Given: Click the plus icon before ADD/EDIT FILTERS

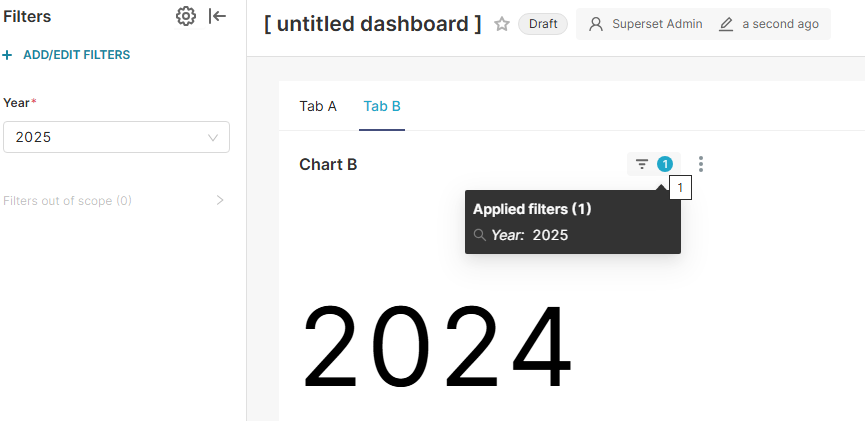Looking at the screenshot, I should coord(8,55).
